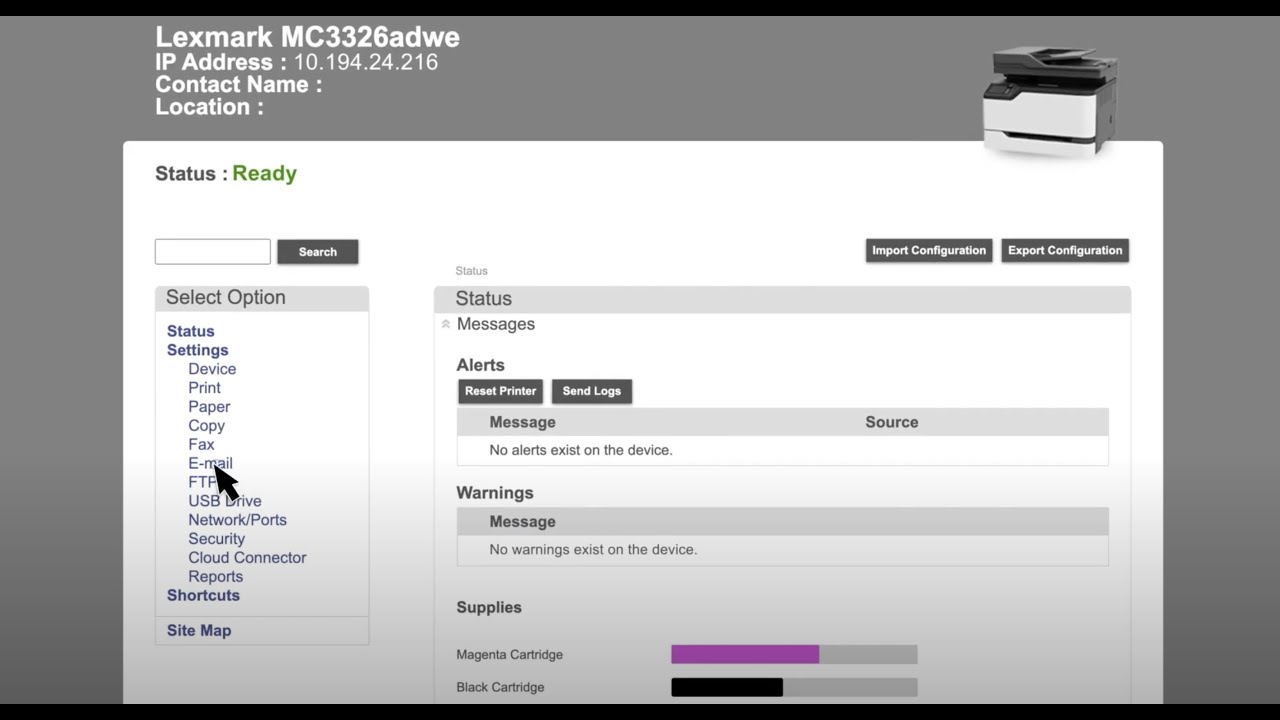Click the Status breadcrumb text
The image size is (1280, 720).
click(471, 271)
